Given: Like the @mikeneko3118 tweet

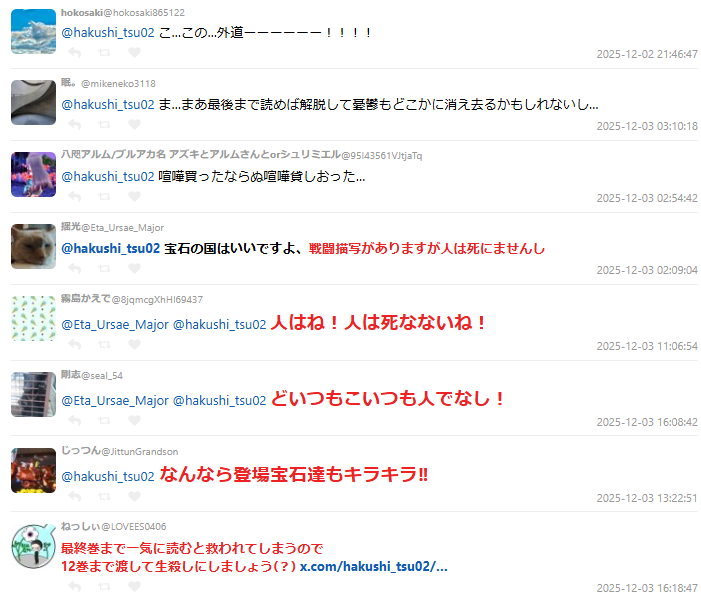Looking at the screenshot, I should click(x=134, y=124).
